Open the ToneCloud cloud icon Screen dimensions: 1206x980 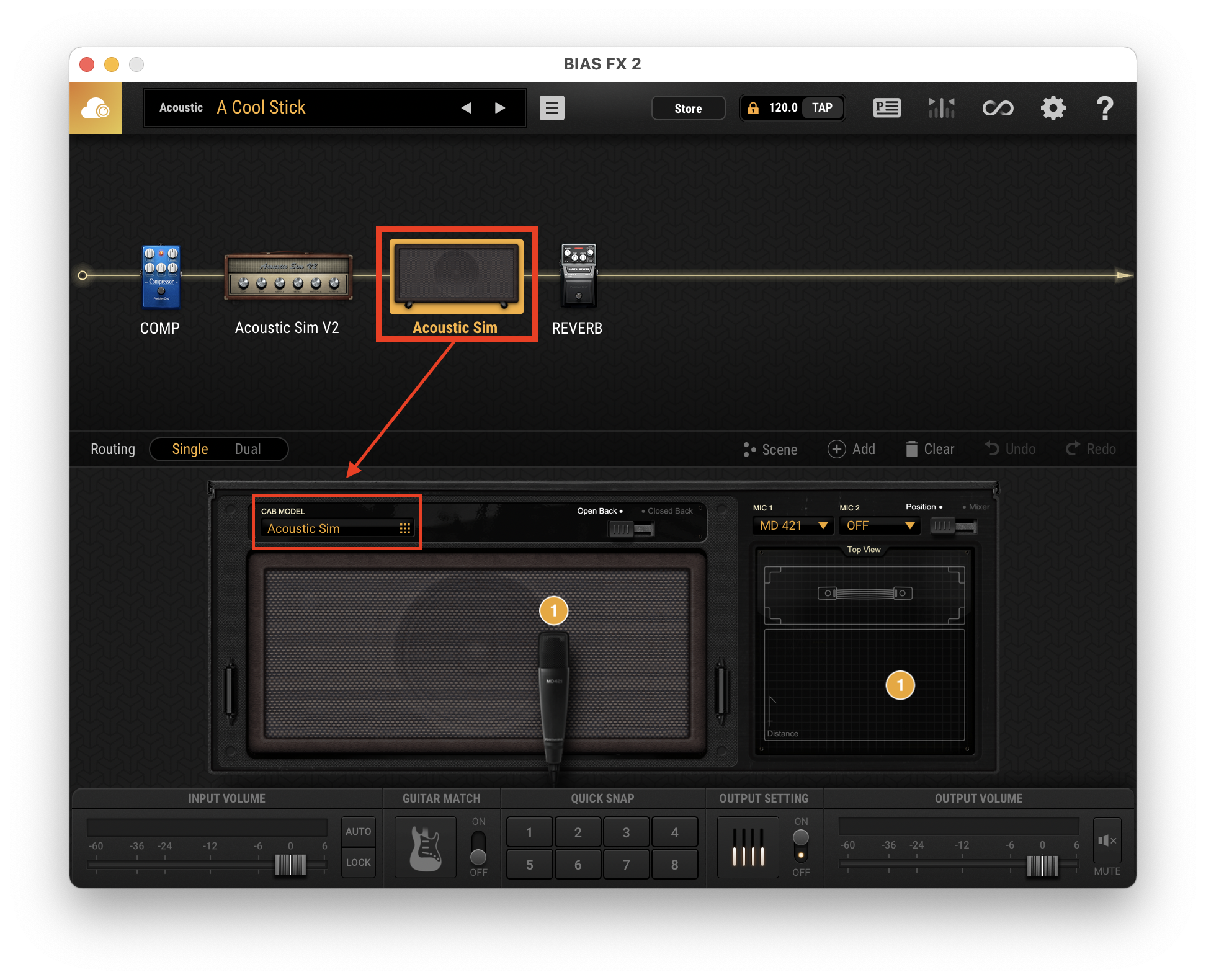pos(96,109)
